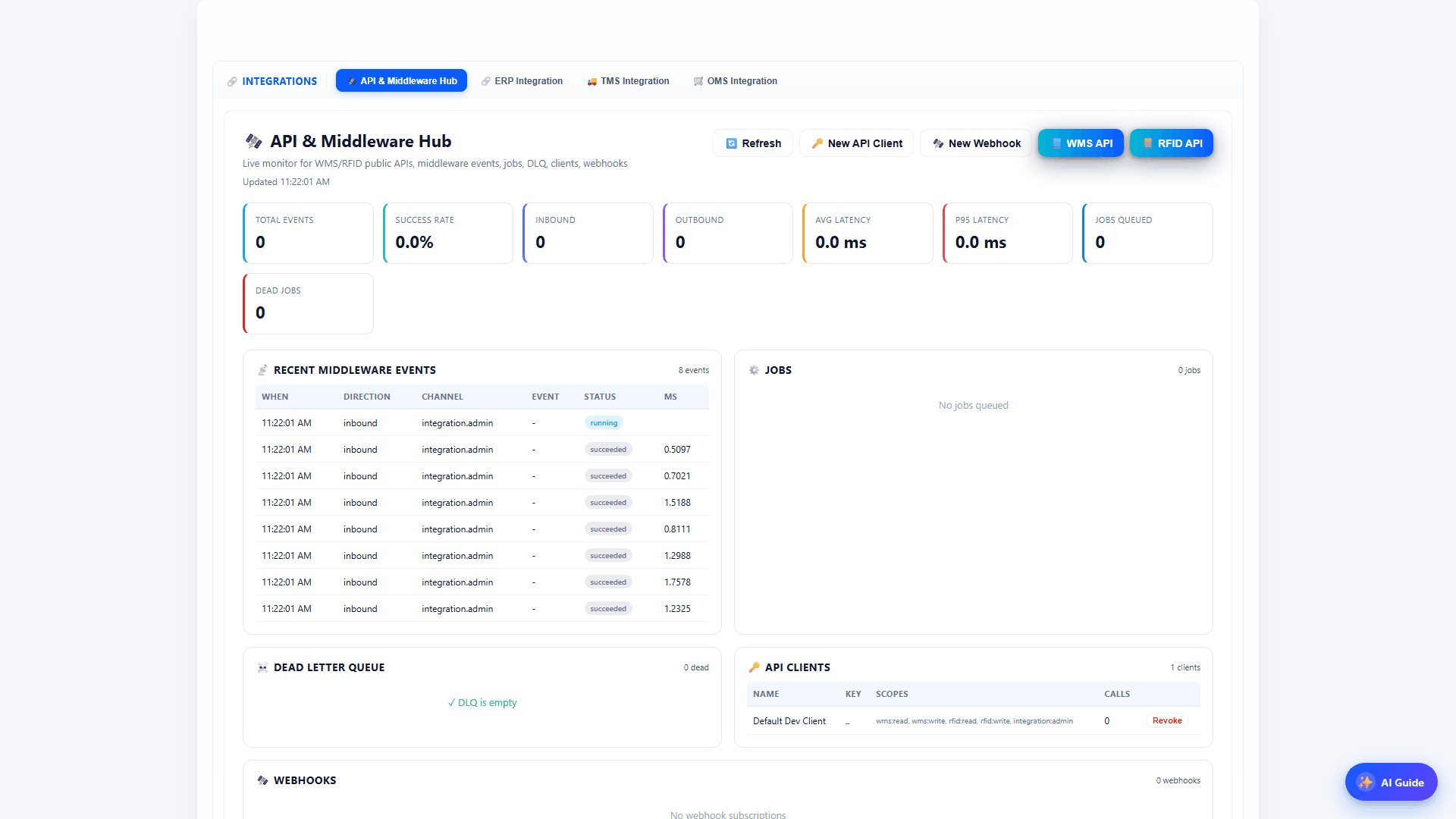Switch to TMS Integration tab
The height and width of the screenshot is (819, 1456).
tap(628, 81)
